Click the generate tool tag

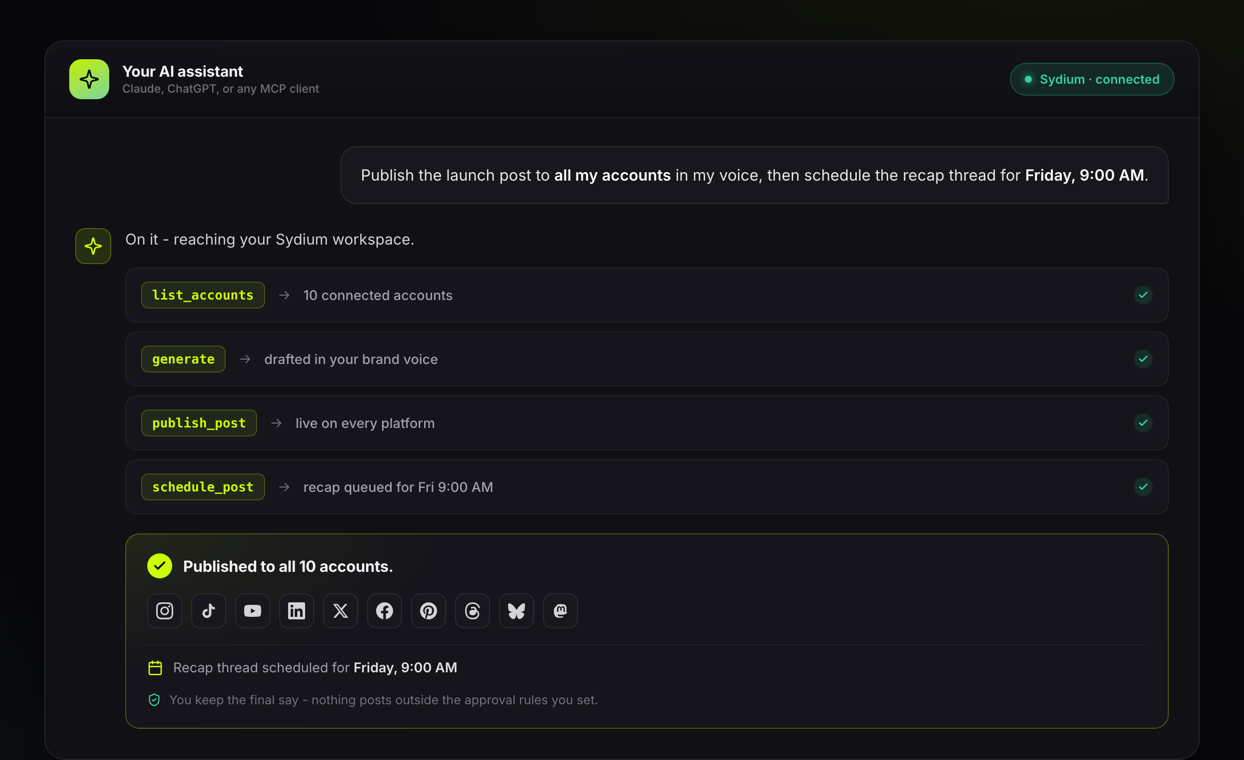click(183, 359)
